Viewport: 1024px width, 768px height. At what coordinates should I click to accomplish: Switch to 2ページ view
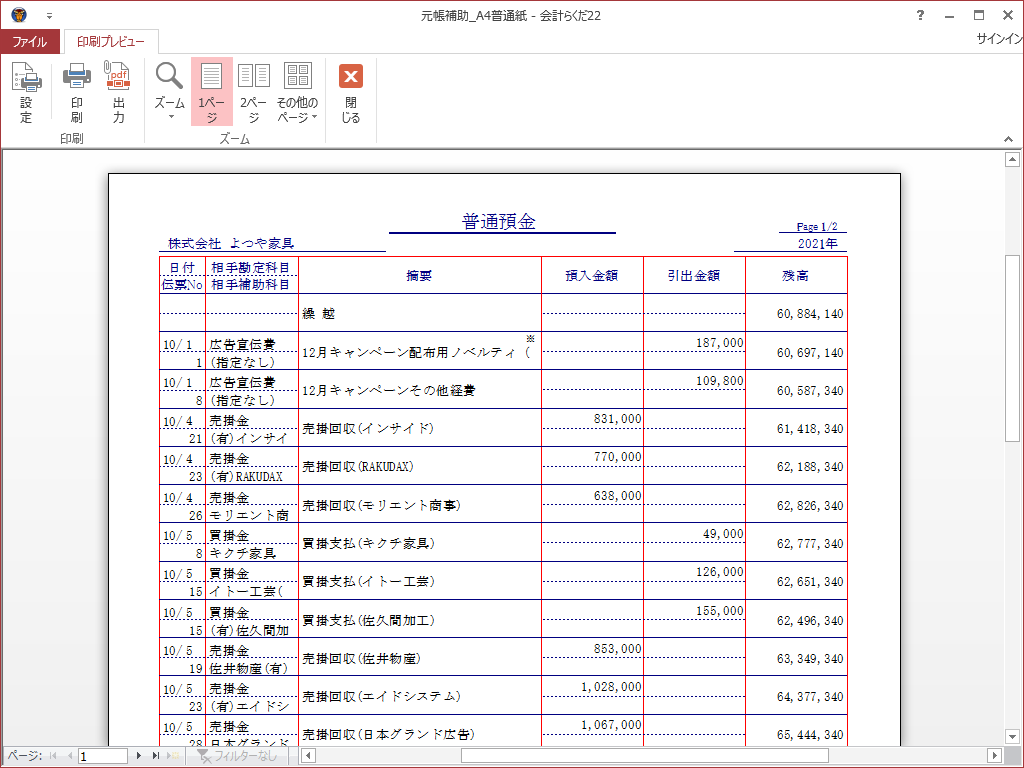pos(253,93)
